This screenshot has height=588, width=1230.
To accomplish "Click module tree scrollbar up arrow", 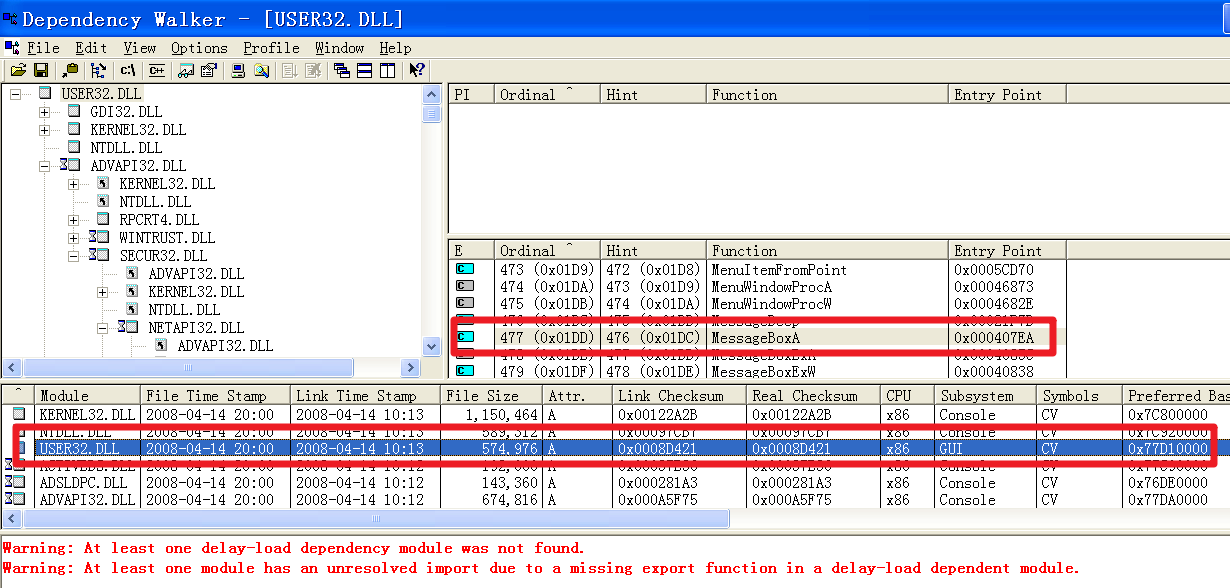I will pyautogui.click(x=432, y=95).
